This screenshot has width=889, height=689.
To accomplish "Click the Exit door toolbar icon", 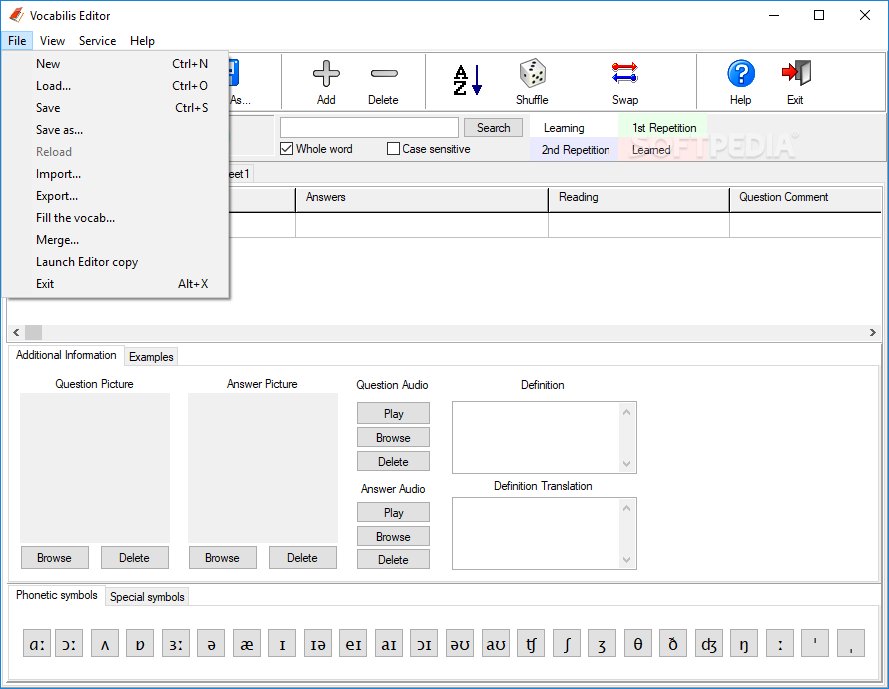I will (795, 73).
